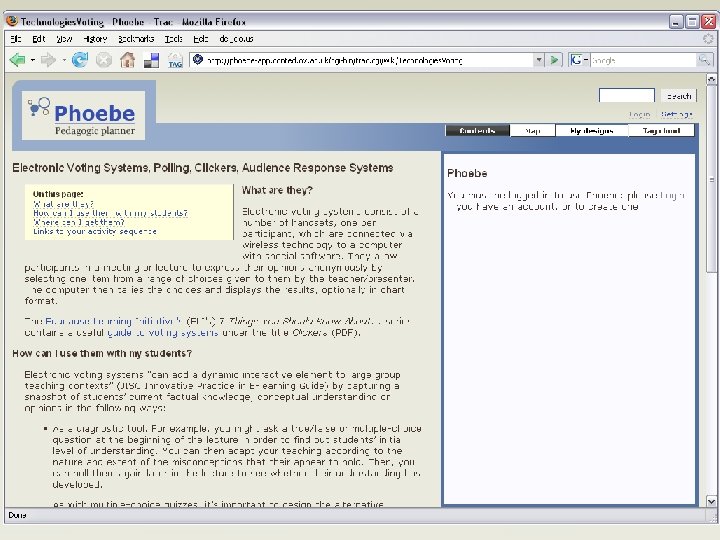Switch to the Tag cloud tab
720x540 pixels.
(661, 131)
